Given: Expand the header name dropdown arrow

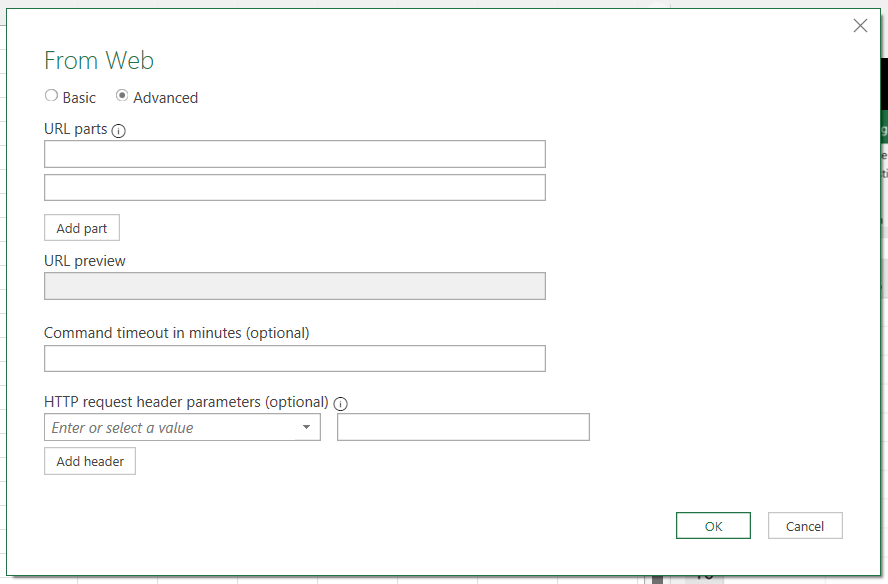Looking at the screenshot, I should pyautogui.click(x=306, y=428).
